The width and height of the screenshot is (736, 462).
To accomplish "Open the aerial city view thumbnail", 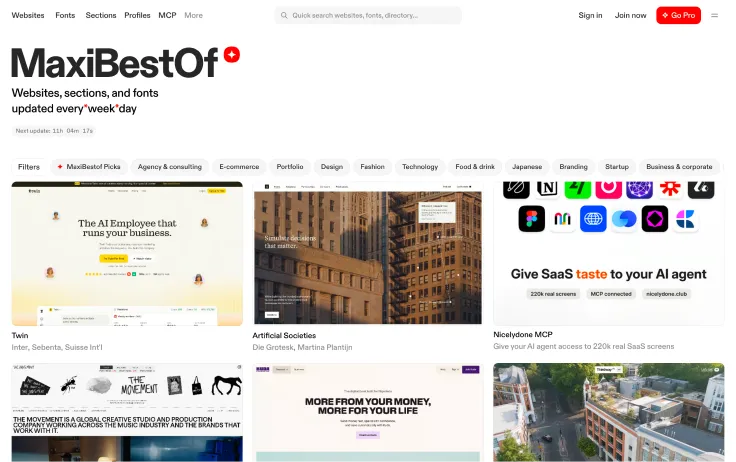I will pos(609,412).
